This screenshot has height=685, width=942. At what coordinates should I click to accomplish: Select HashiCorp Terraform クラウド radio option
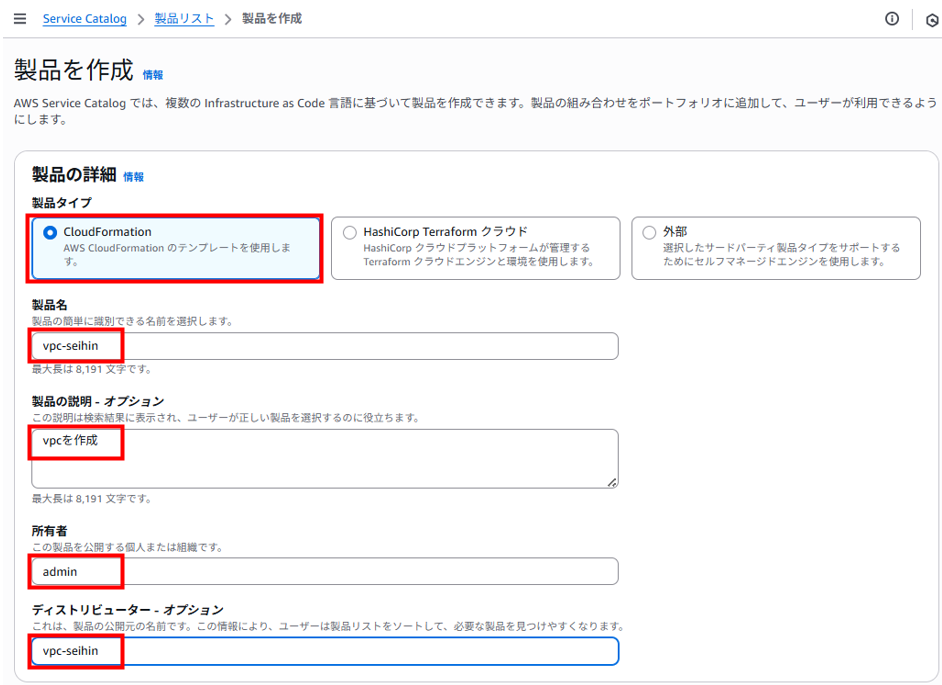point(350,233)
